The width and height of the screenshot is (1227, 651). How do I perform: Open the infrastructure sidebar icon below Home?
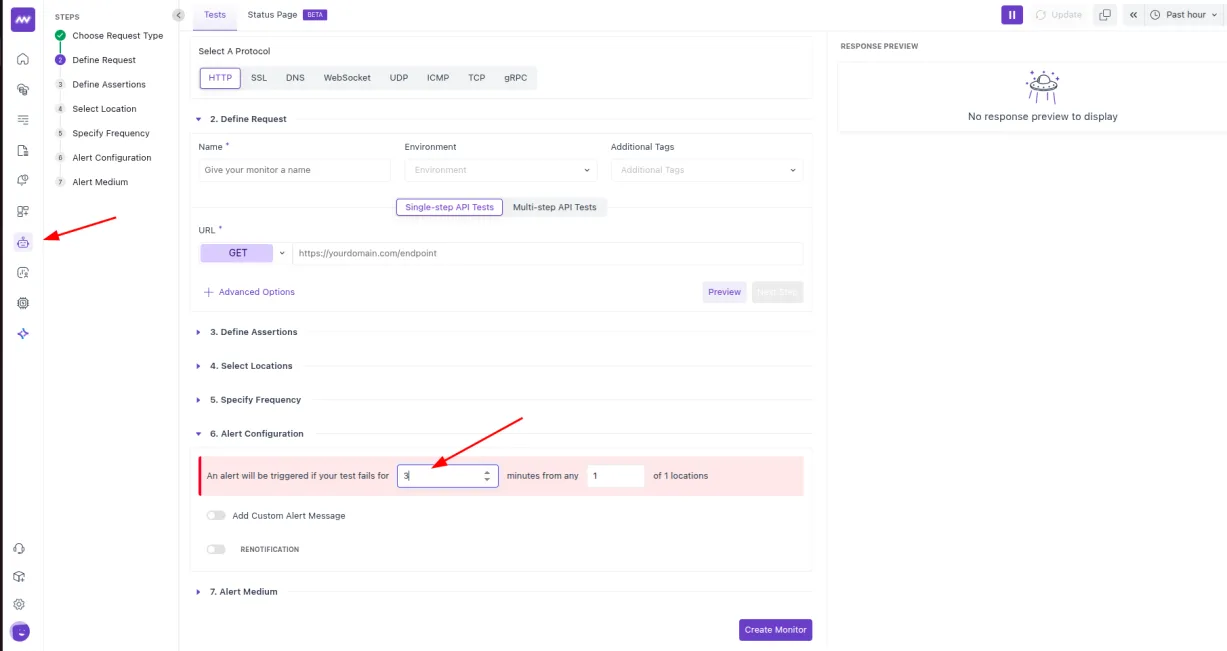coord(23,89)
